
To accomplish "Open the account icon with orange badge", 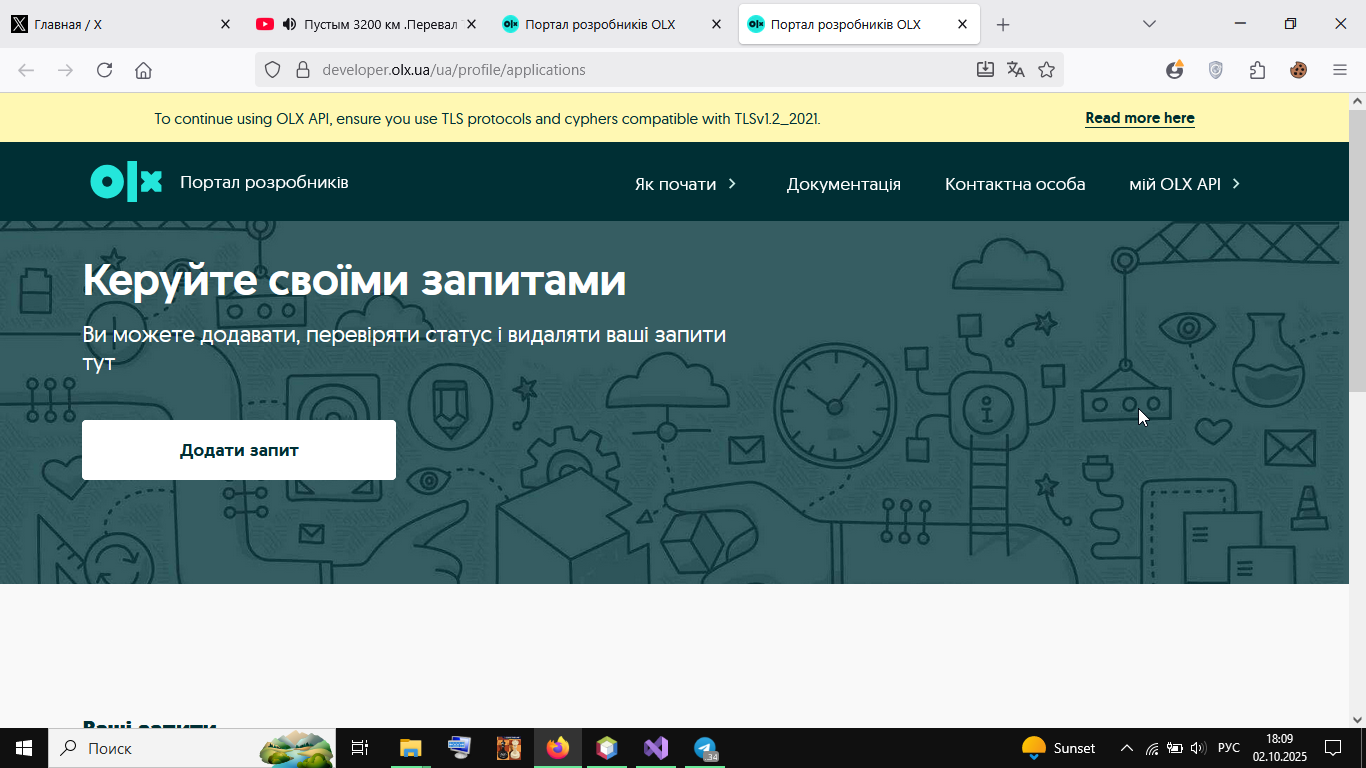I will [x=1175, y=70].
